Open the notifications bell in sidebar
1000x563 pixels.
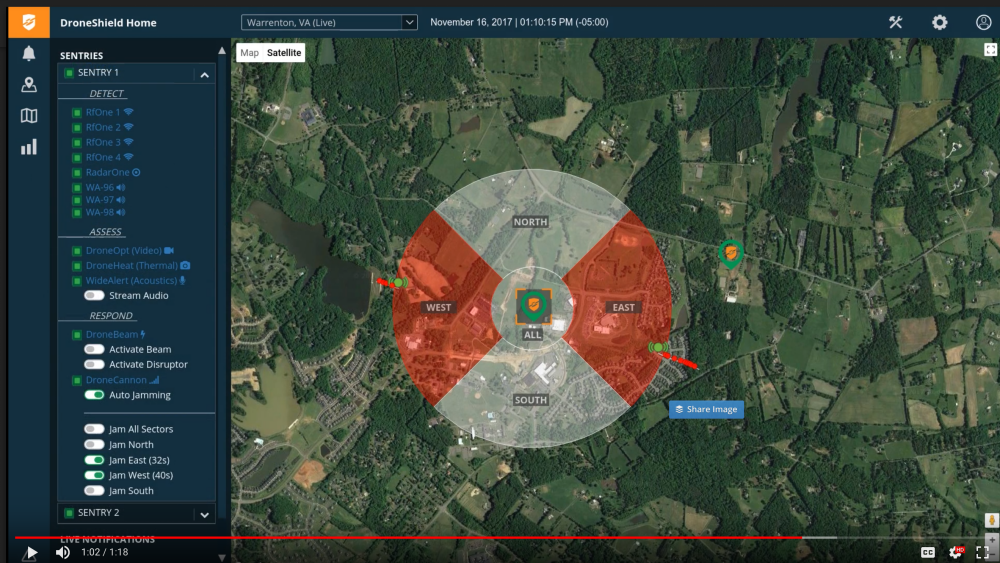pos(29,54)
